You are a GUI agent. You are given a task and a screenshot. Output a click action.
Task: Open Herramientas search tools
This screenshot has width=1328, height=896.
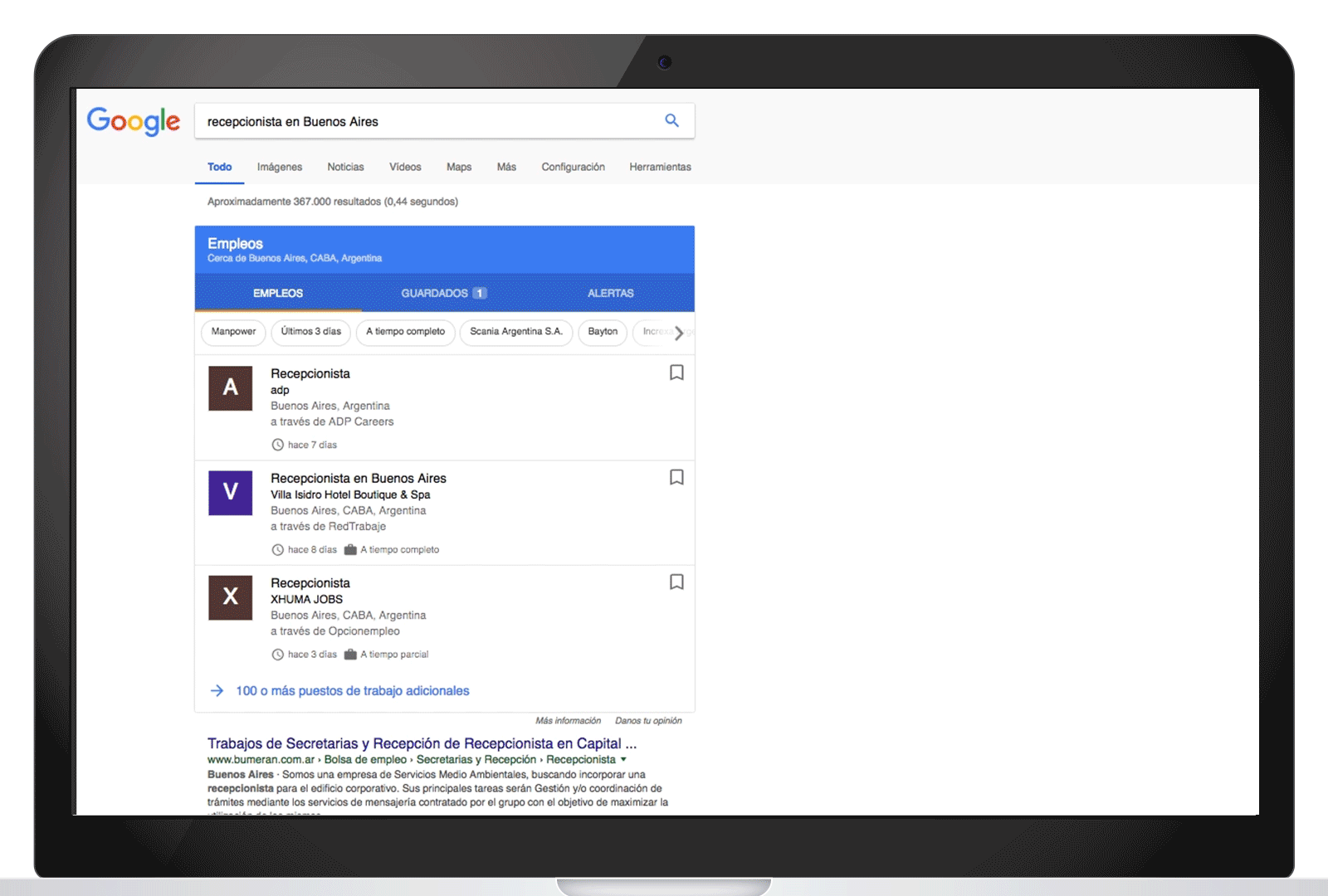tap(660, 167)
